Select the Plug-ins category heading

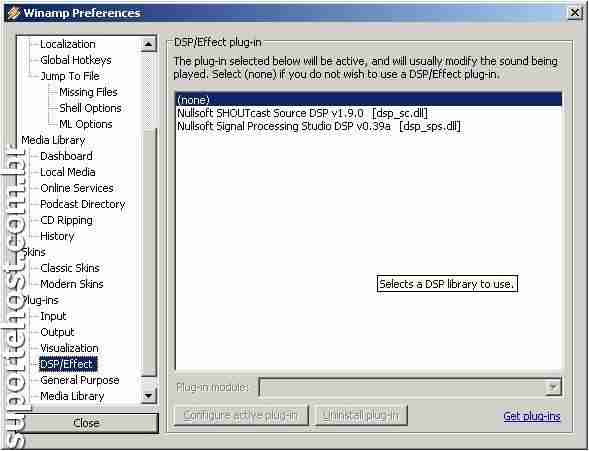pyautogui.click(x=40, y=300)
